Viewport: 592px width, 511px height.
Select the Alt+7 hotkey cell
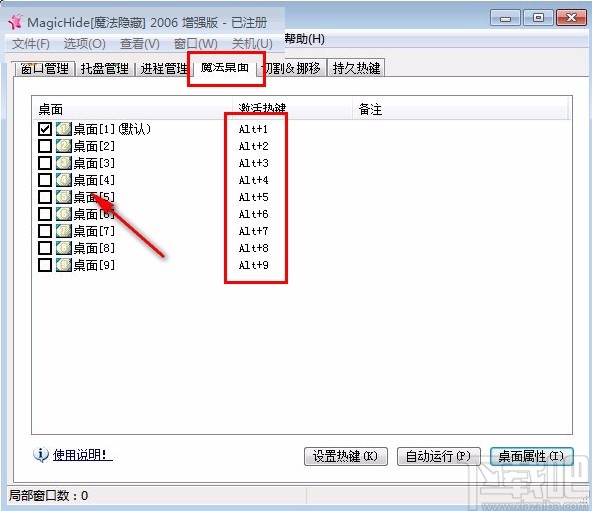point(253,231)
